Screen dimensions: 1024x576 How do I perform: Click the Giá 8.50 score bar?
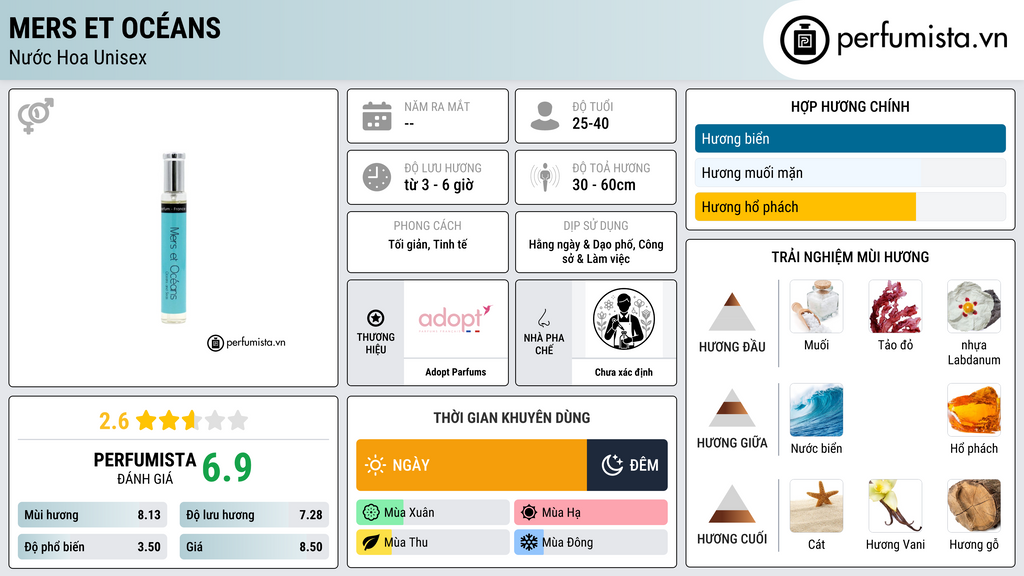click(254, 547)
